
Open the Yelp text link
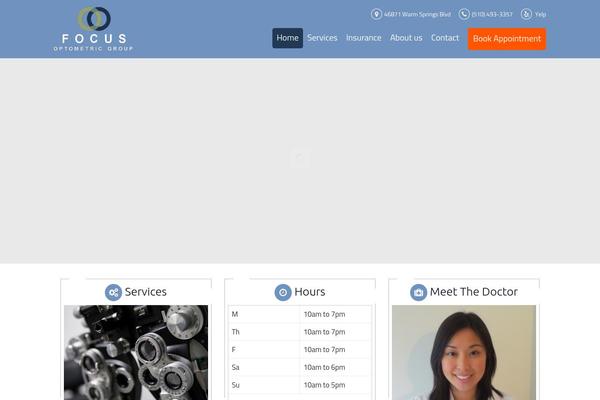pyautogui.click(x=540, y=15)
